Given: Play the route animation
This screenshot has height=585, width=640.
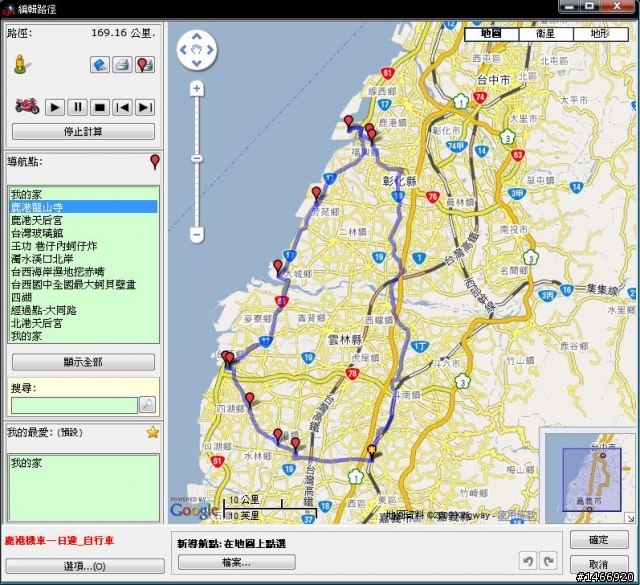Looking at the screenshot, I should coord(55,107).
